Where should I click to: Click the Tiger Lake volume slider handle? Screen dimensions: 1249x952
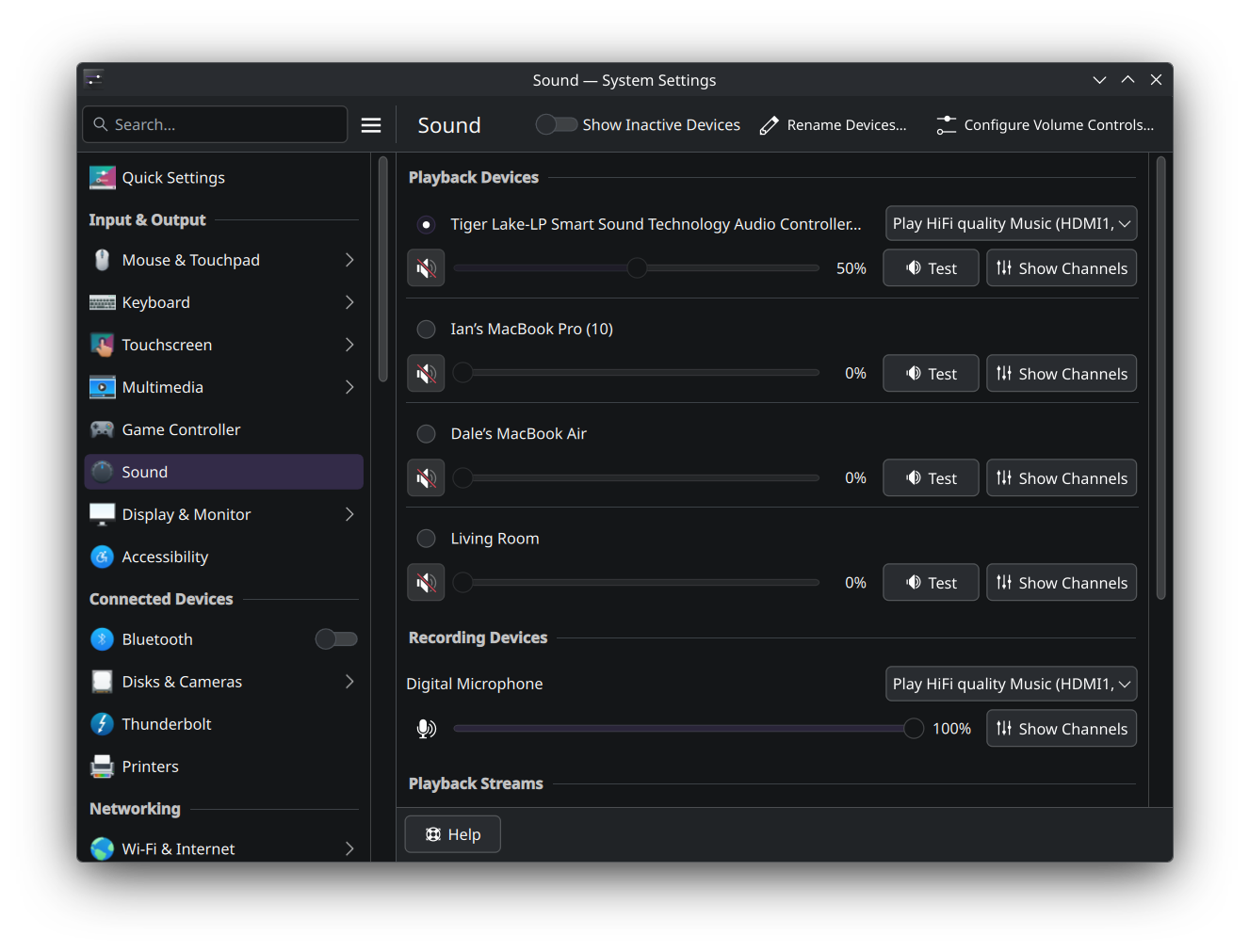pos(637,268)
